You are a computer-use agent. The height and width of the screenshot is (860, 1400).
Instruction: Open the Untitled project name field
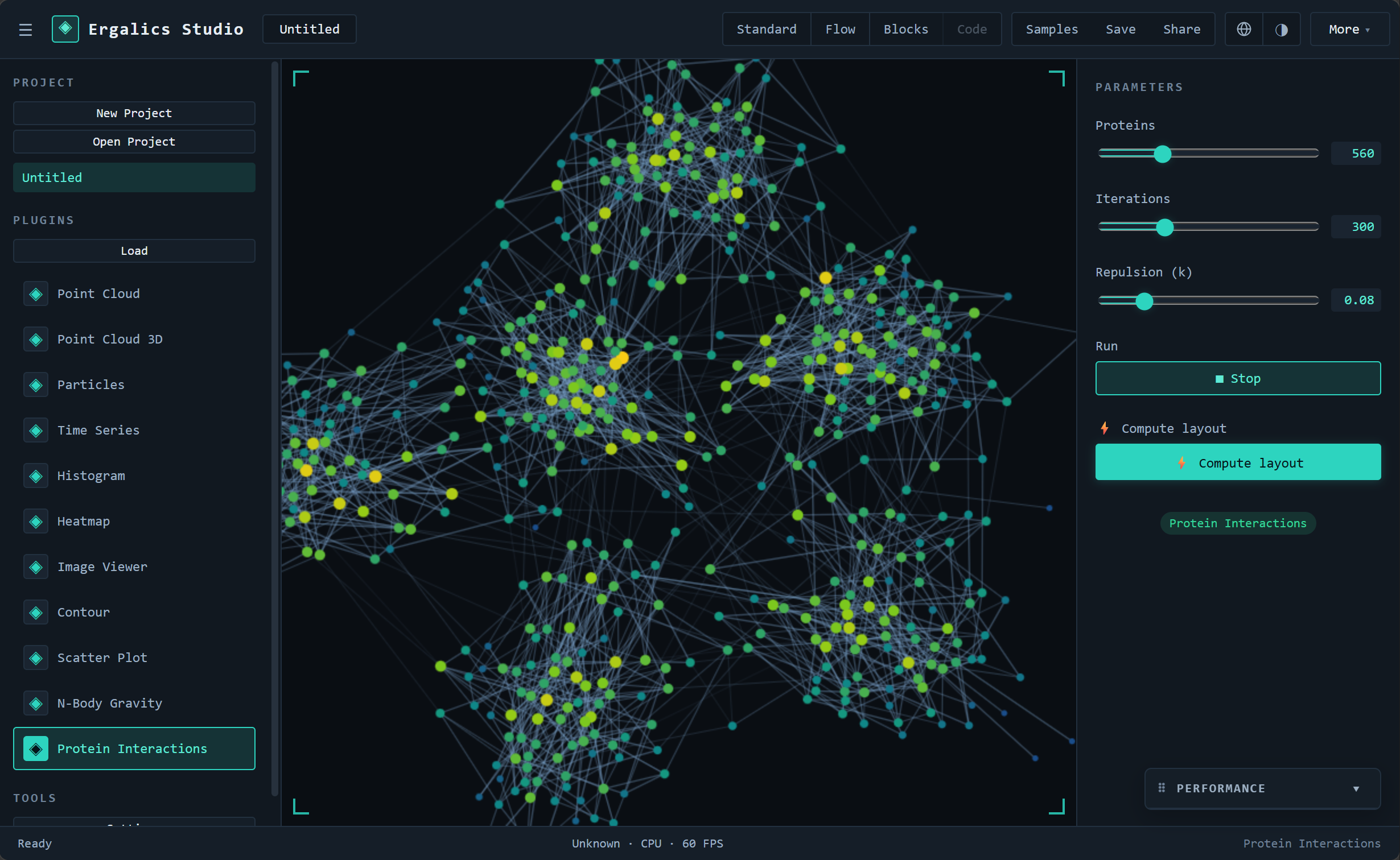click(309, 29)
